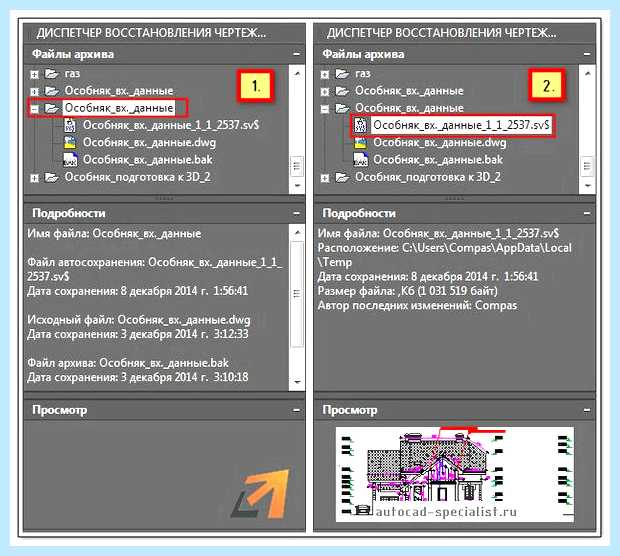Click 'Имя файла: Особняк_вх._данные' in the left details
620x556 pixels.
point(114,233)
